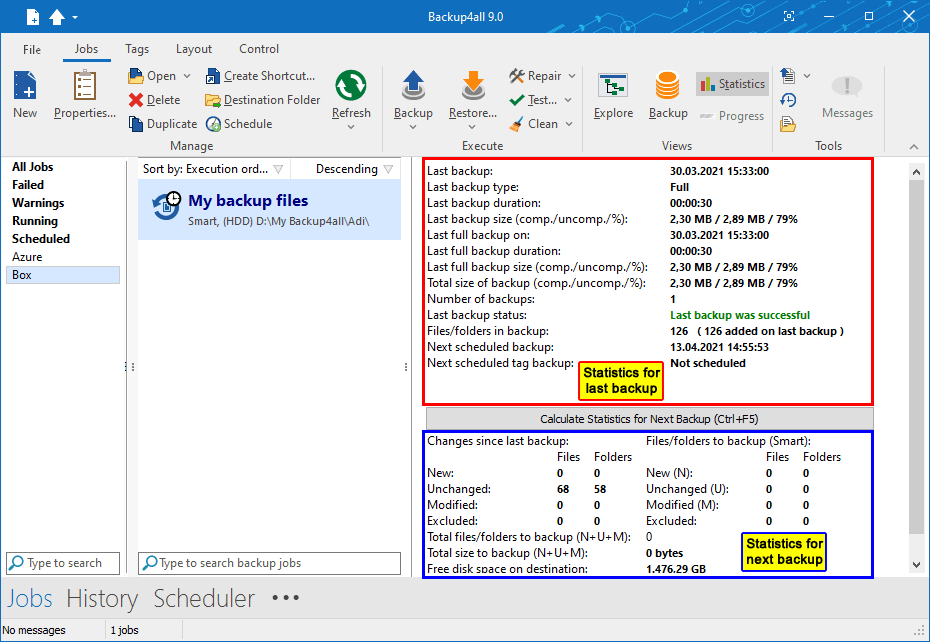The width and height of the screenshot is (930, 642).
Task: Switch to the Control ribbon tab
Action: pyautogui.click(x=259, y=49)
